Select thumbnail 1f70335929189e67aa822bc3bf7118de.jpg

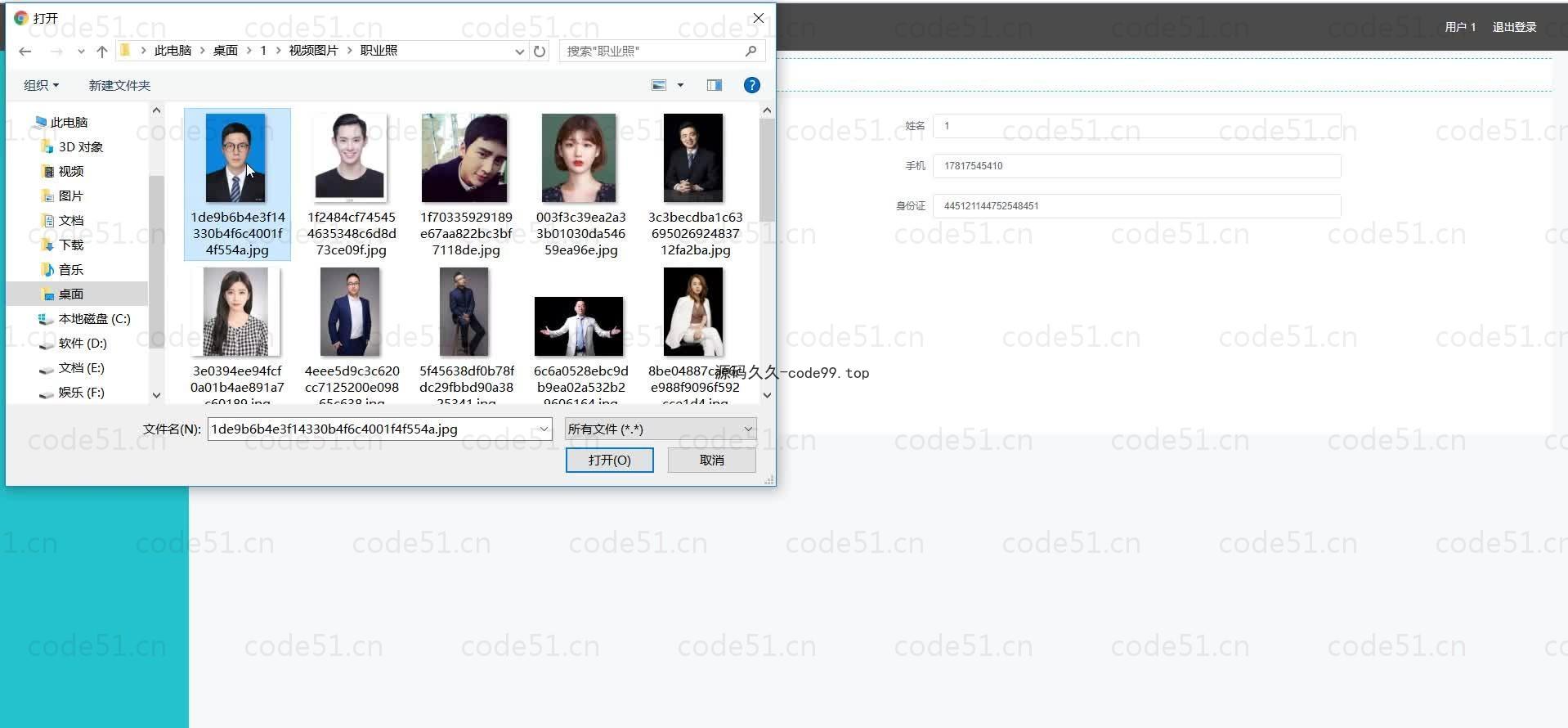[466, 184]
